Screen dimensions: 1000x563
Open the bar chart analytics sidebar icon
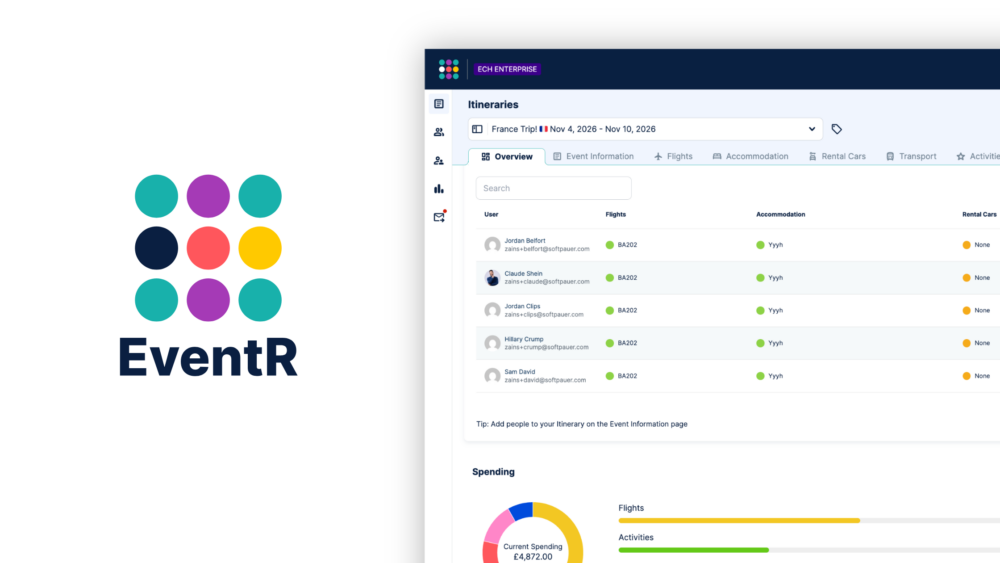pyautogui.click(x=439, y=189)
